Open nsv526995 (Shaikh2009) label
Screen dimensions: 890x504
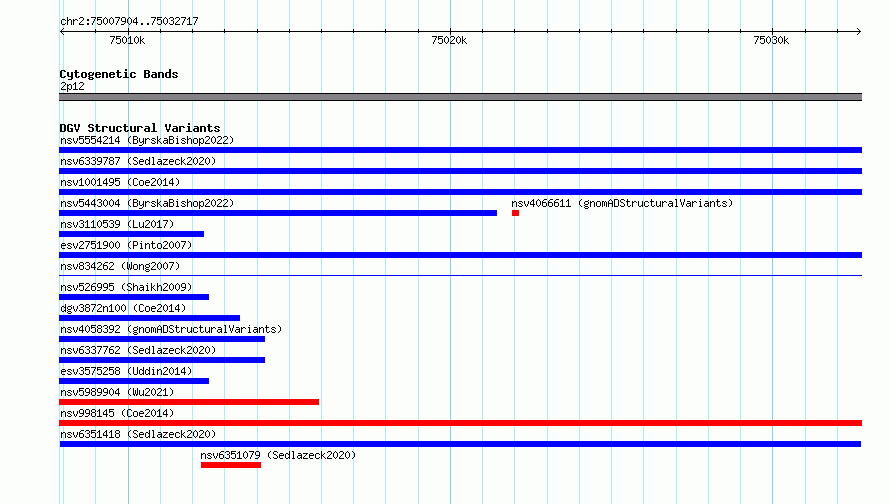pos(126,287)
